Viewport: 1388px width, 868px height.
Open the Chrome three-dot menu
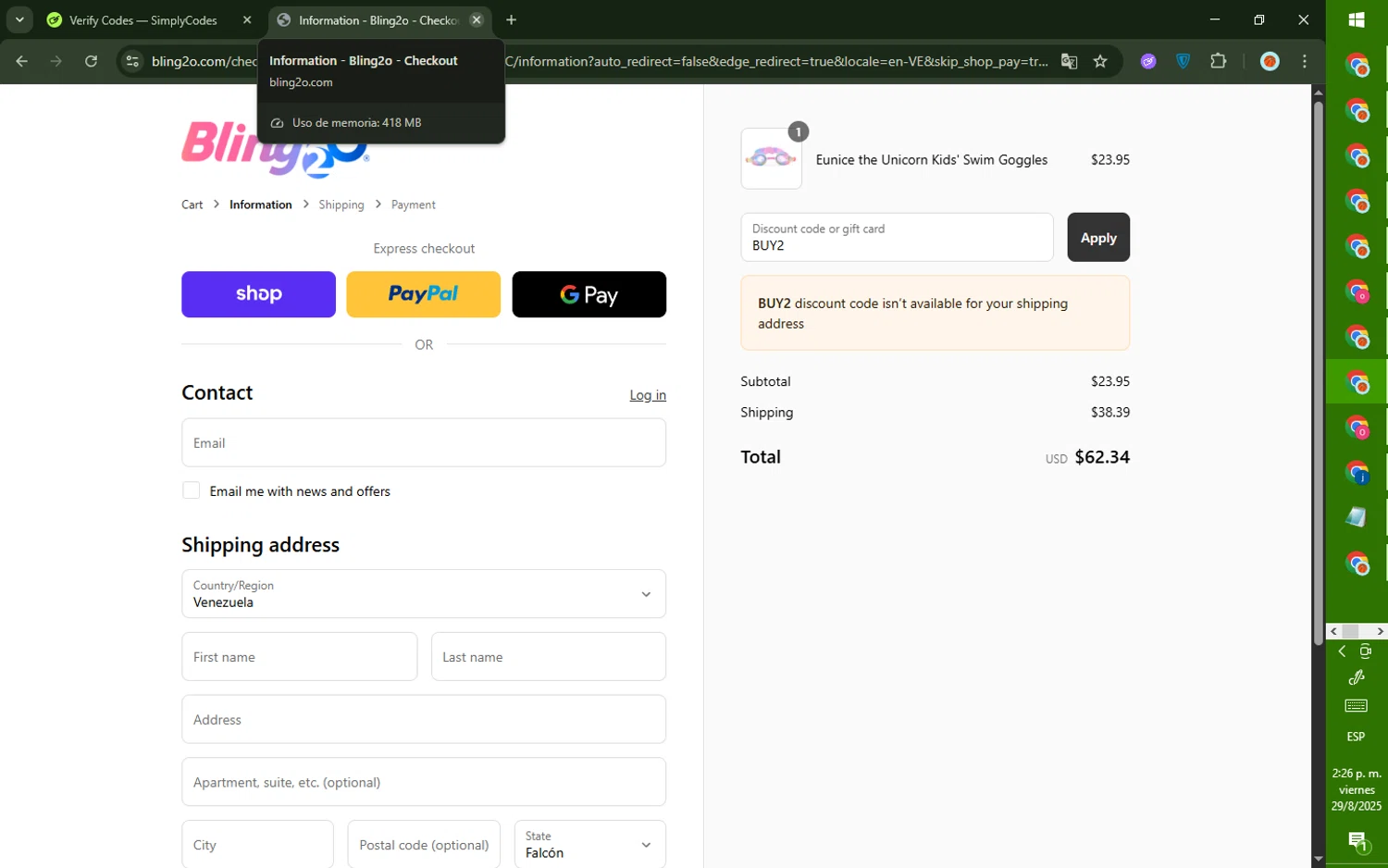(1305, 61)
